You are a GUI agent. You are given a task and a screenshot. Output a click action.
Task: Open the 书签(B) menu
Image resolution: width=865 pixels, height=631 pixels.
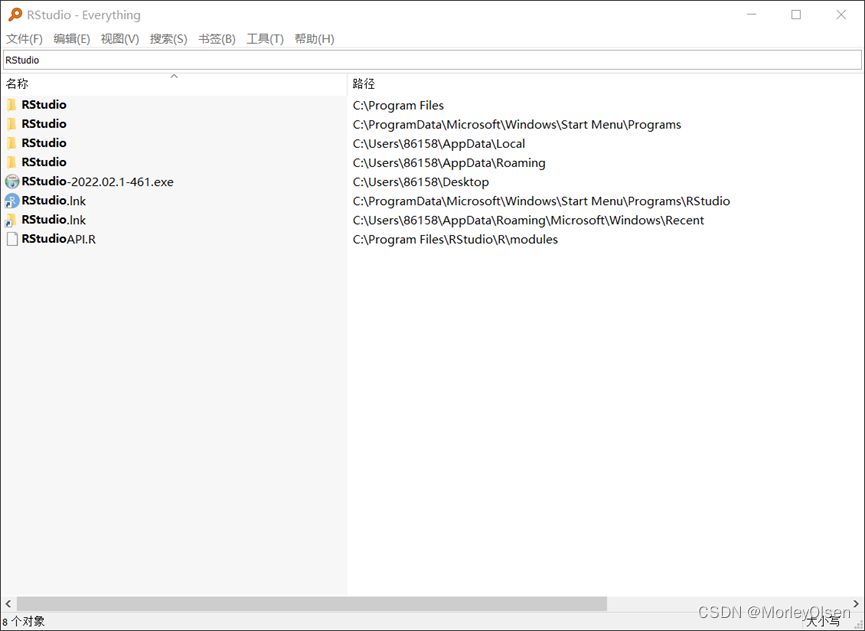(x=217, y=39)
